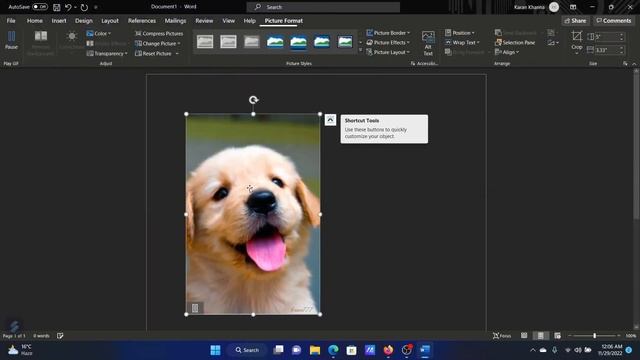Viewport: 640px width, 360px height.
Task: Click Reset Picture
Action: click(153, 53)
